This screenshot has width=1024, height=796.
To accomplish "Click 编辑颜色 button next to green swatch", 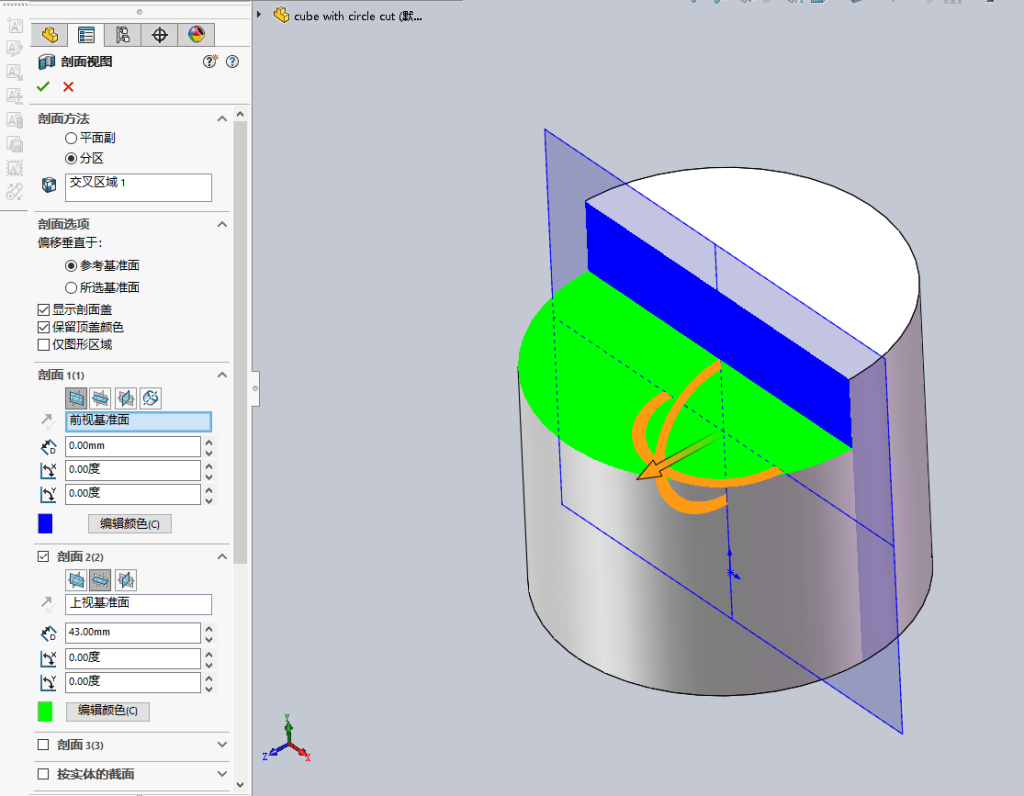I will coord(108,710).
